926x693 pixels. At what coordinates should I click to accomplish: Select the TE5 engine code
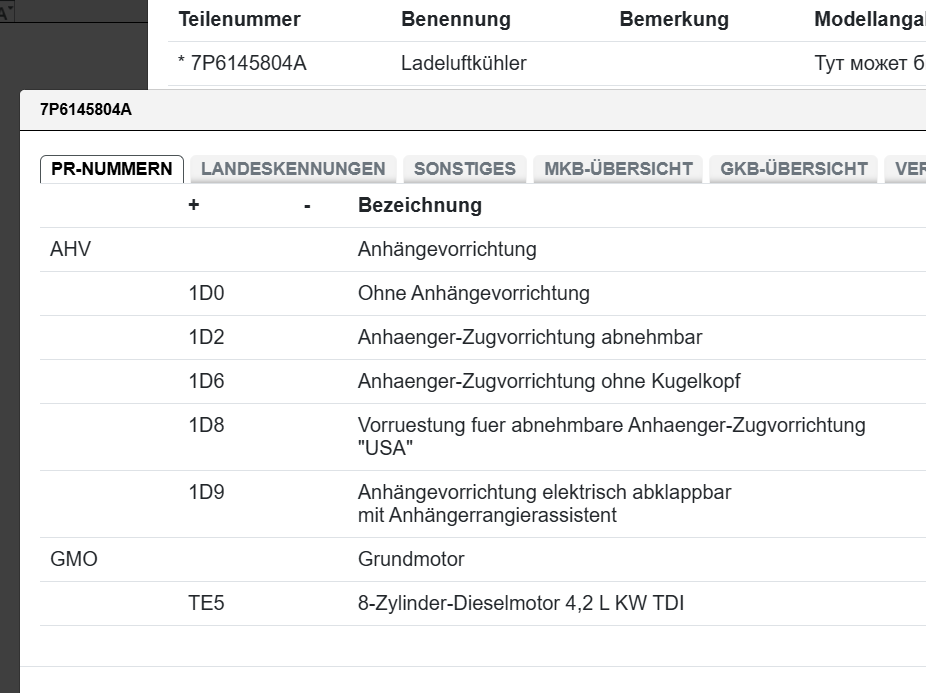click(206, 604)
